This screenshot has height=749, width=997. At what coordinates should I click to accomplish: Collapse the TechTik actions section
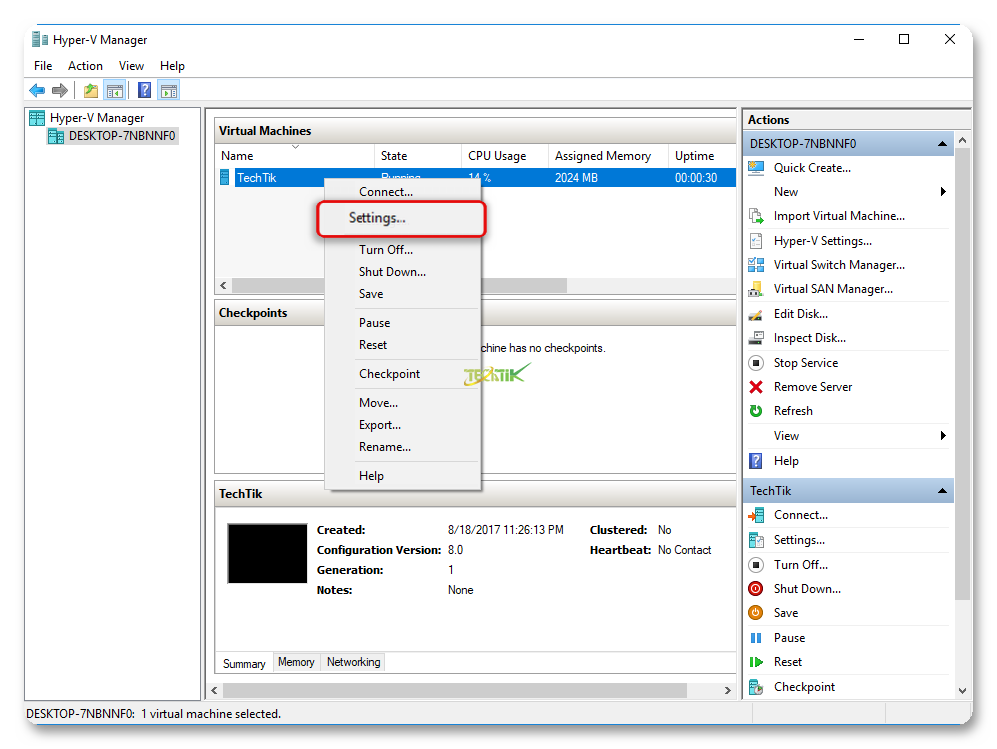pyautogui.click(x=942, y=491)
